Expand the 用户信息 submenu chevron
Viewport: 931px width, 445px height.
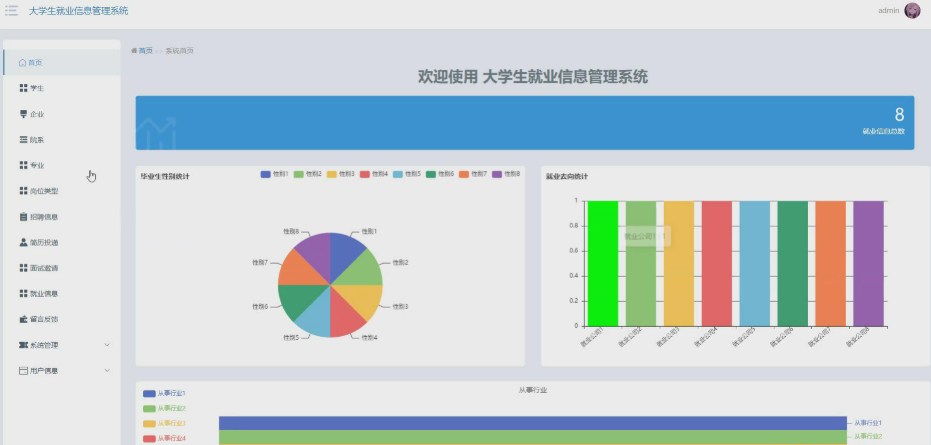pos(107,370)
